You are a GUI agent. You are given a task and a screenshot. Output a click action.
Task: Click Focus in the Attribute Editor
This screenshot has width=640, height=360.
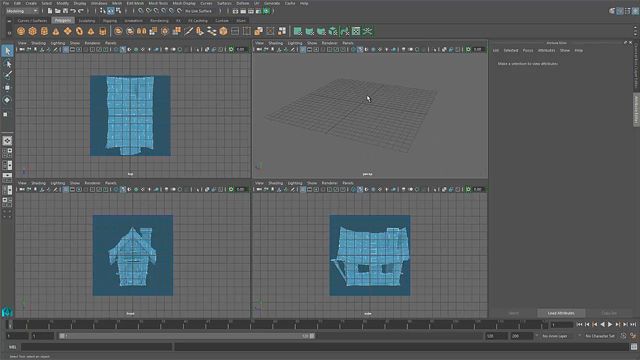point(528,50)
